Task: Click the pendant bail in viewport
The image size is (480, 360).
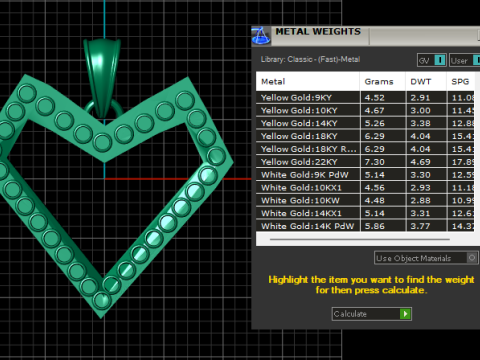Action: click(x=102, y=78)
